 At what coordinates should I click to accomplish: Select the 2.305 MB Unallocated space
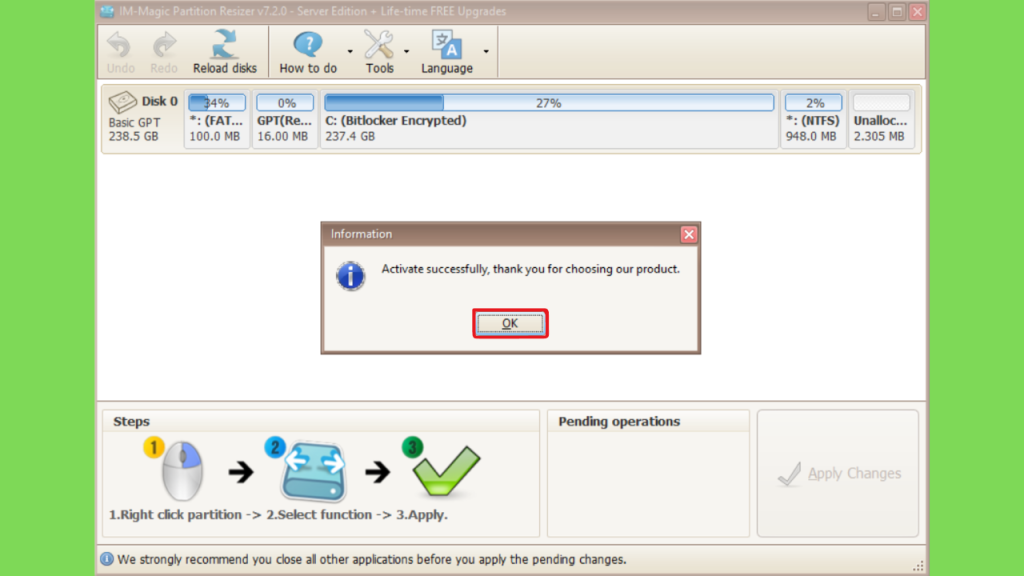coord(881,119)
